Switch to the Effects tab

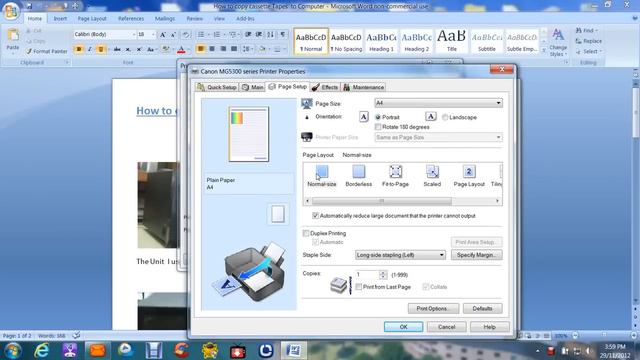(325, 87)
